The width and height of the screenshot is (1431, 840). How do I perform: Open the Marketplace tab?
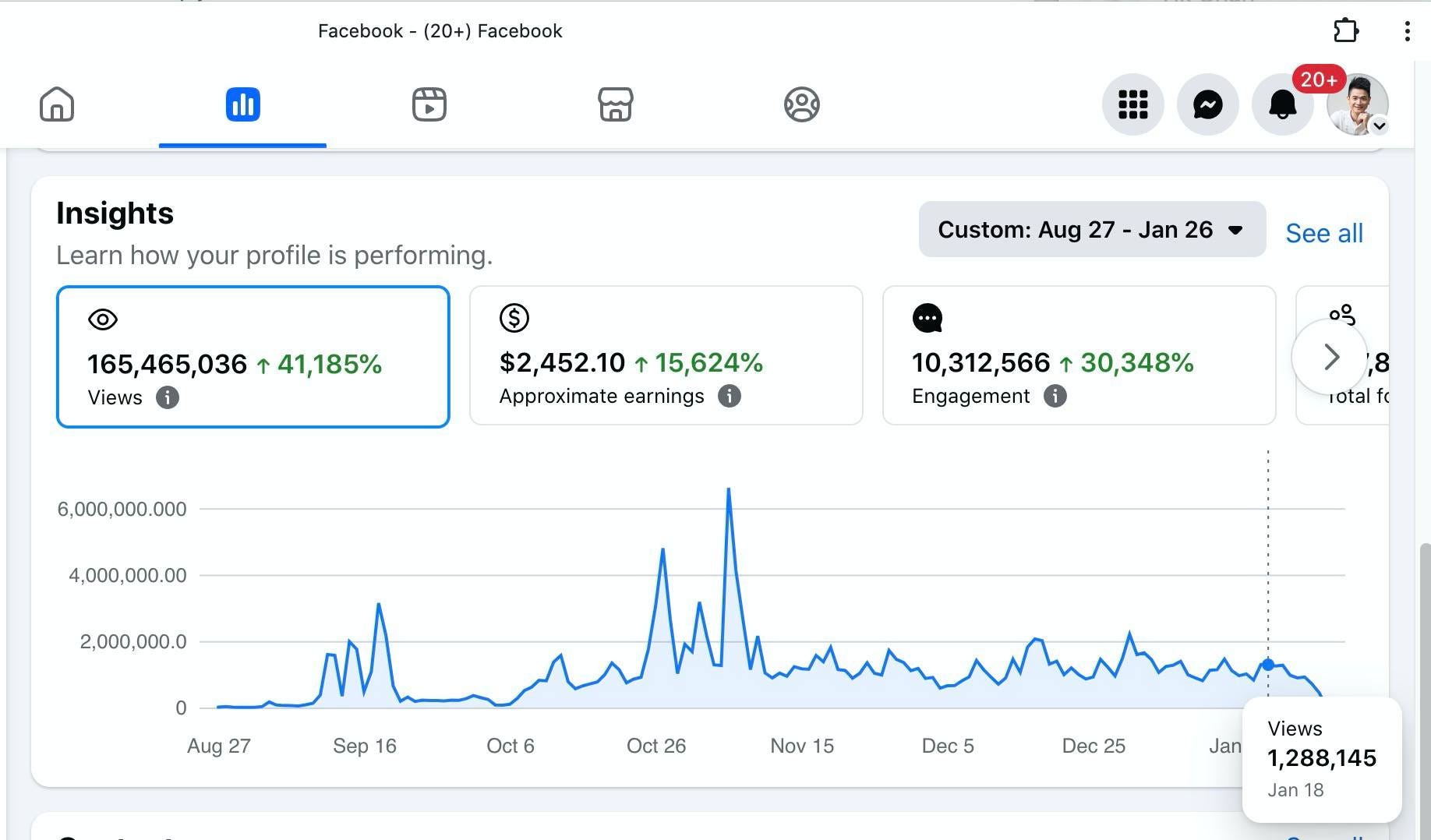coord(615,104)
